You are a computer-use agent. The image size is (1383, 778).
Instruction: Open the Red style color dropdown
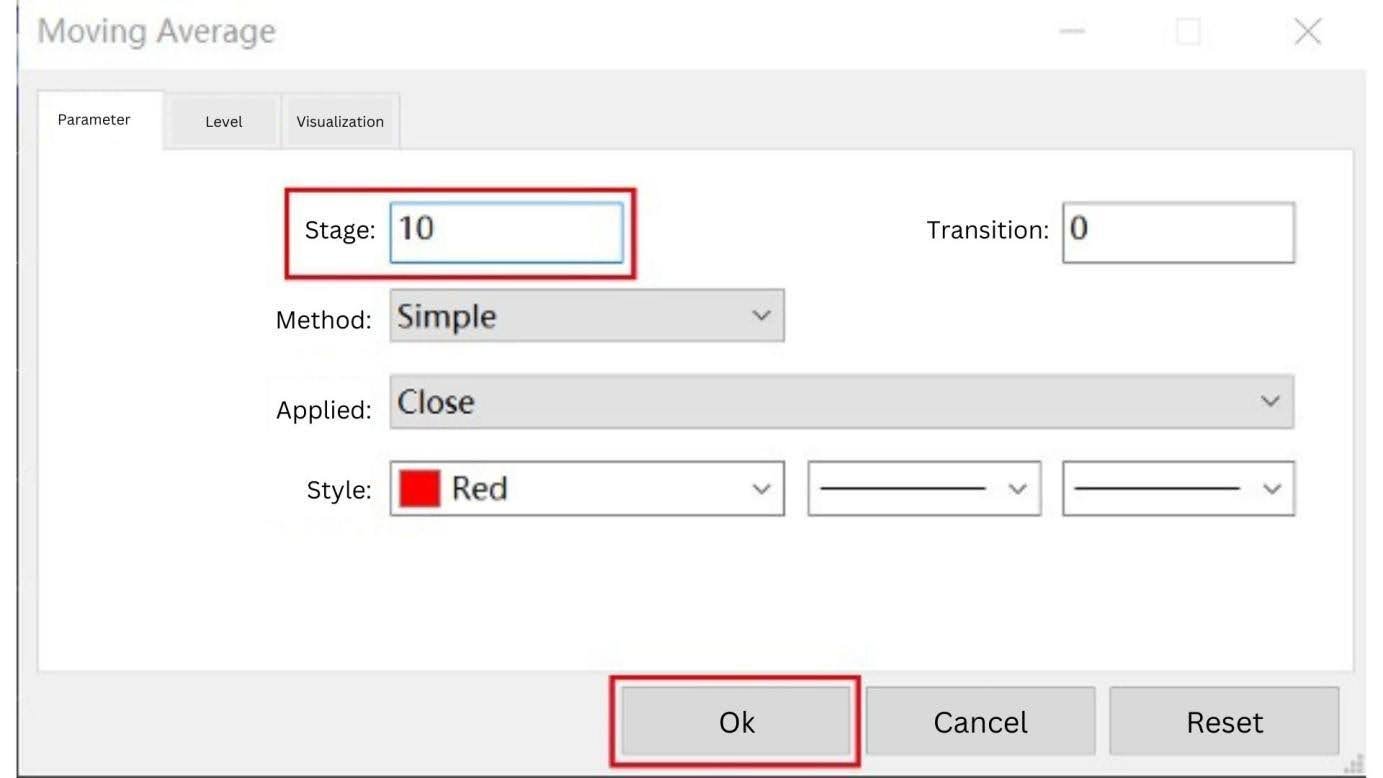(x=586, y=488)
